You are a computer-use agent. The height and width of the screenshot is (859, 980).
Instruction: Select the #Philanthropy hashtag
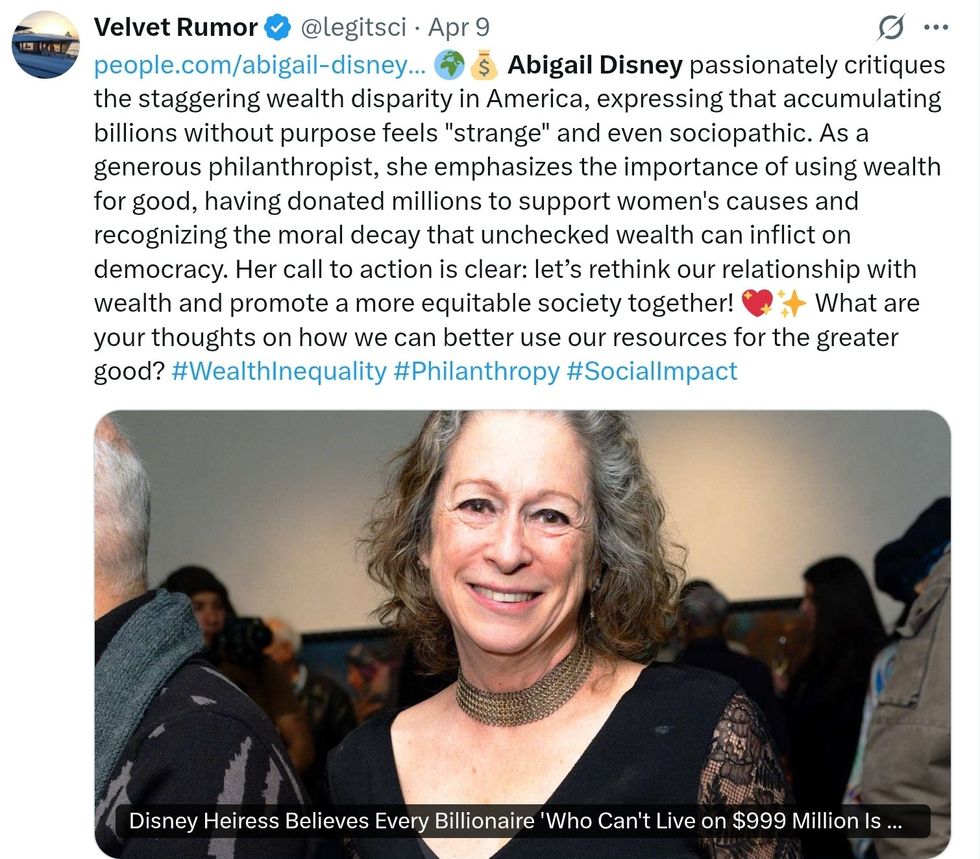(x=476, y=371)
